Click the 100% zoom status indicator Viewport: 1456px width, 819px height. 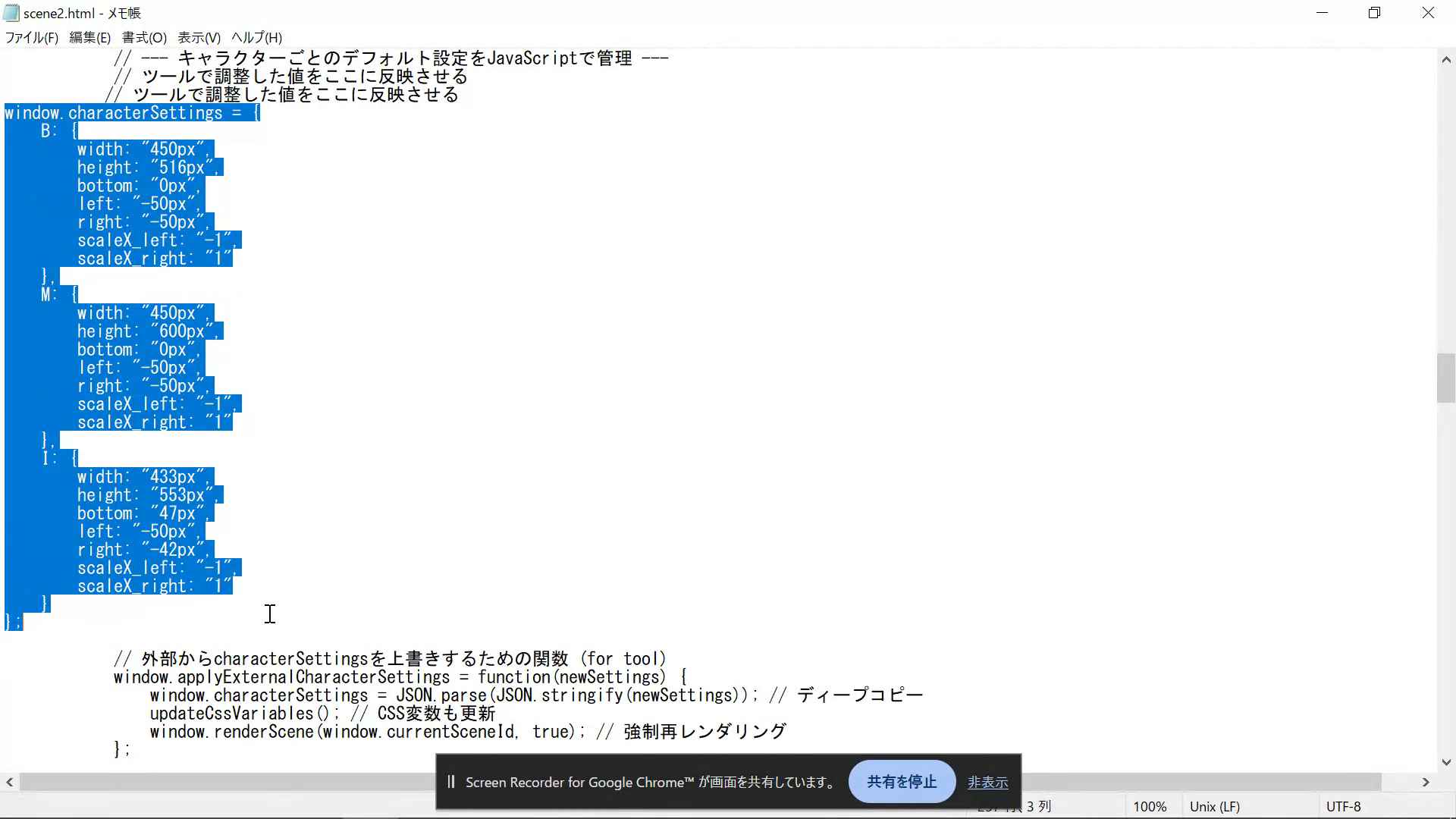click(x=1150, y=807)
